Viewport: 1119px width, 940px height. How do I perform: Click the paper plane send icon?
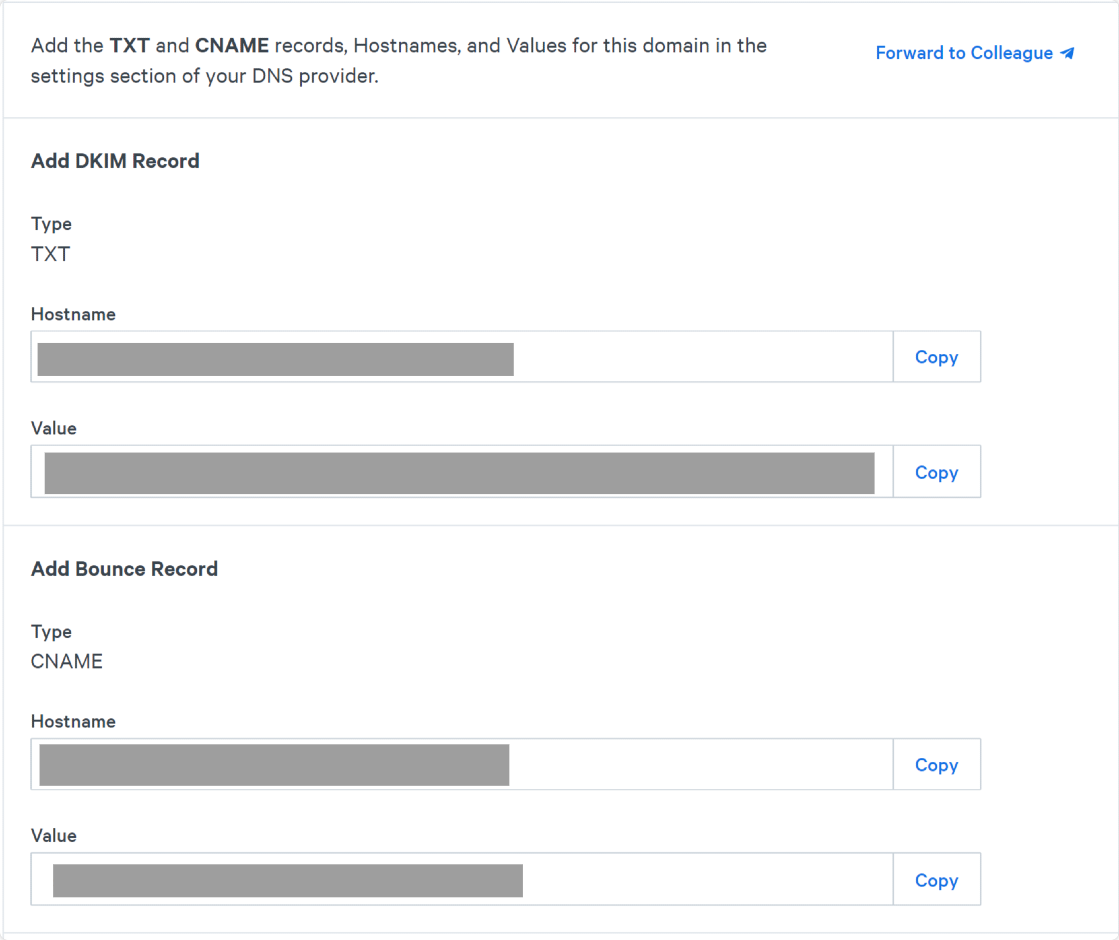pos(1067,52)
